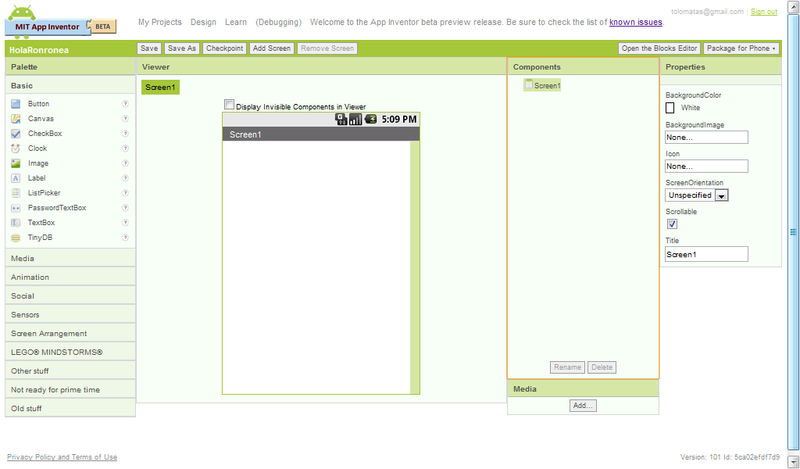This screenshot has height=469, width=800.
Task: Click the BackgroundImage None... field
Action: 707,137
